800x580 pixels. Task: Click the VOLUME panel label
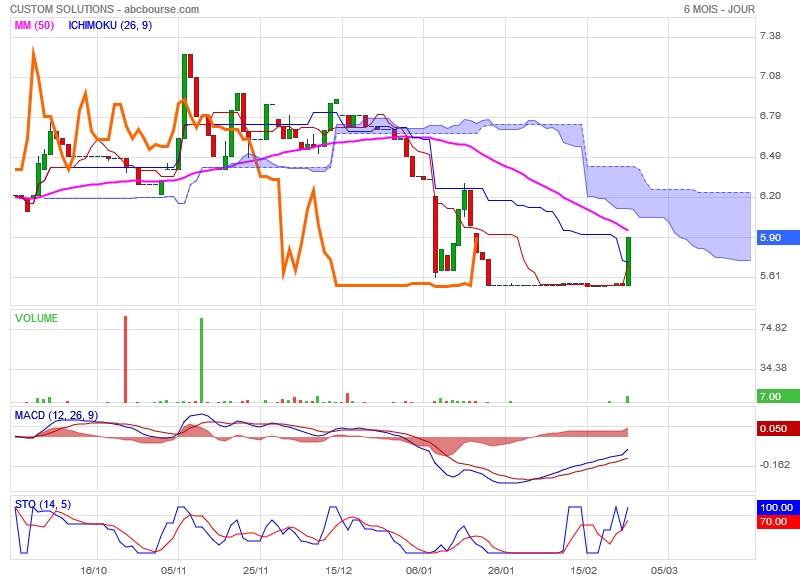[36, 318]
